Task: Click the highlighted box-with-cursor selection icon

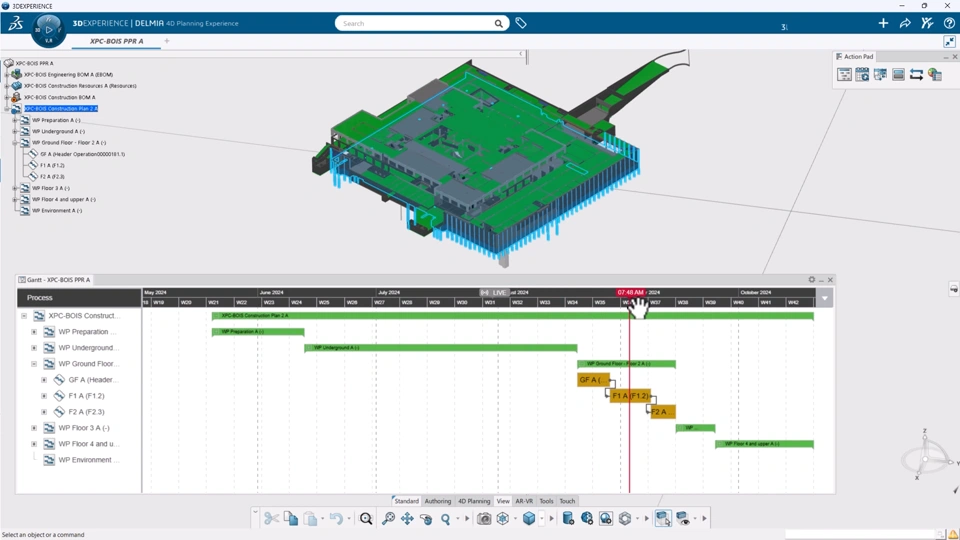Action: (662, 519)
